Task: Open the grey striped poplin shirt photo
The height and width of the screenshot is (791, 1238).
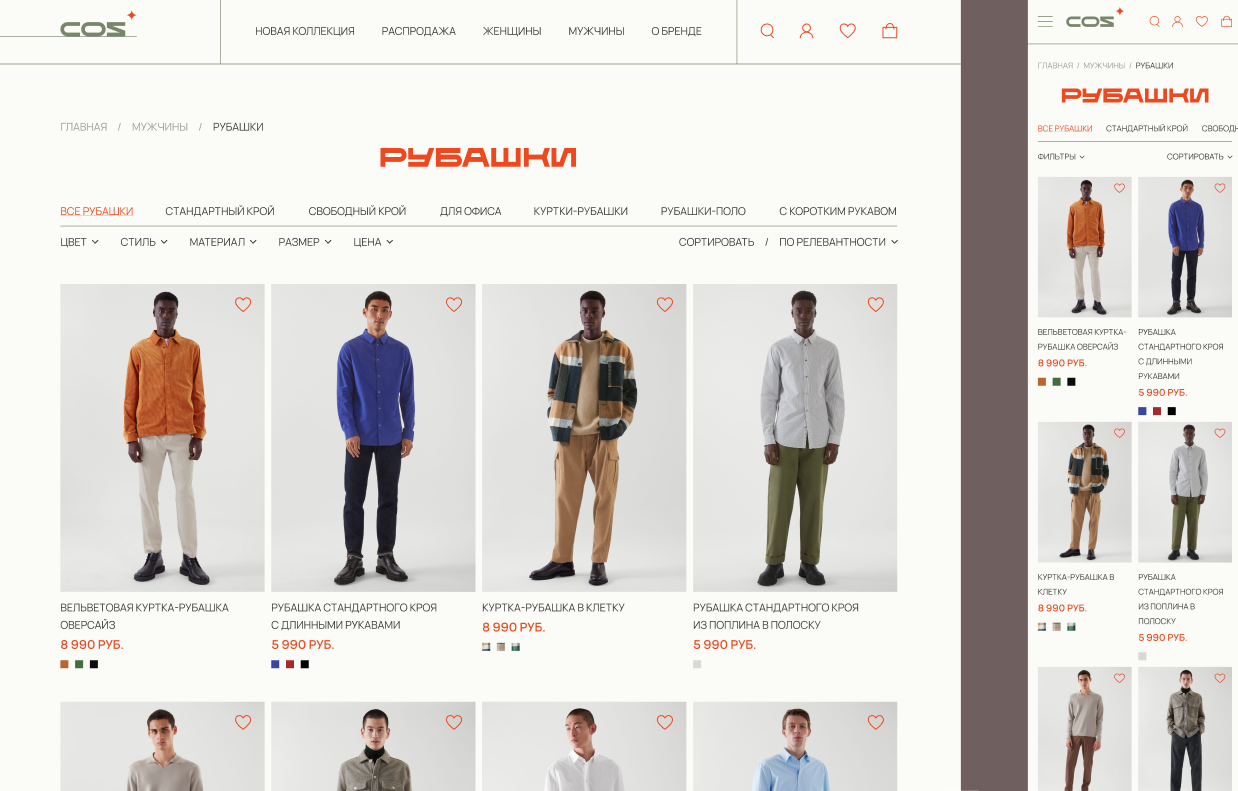Action: tap(795, 438)
